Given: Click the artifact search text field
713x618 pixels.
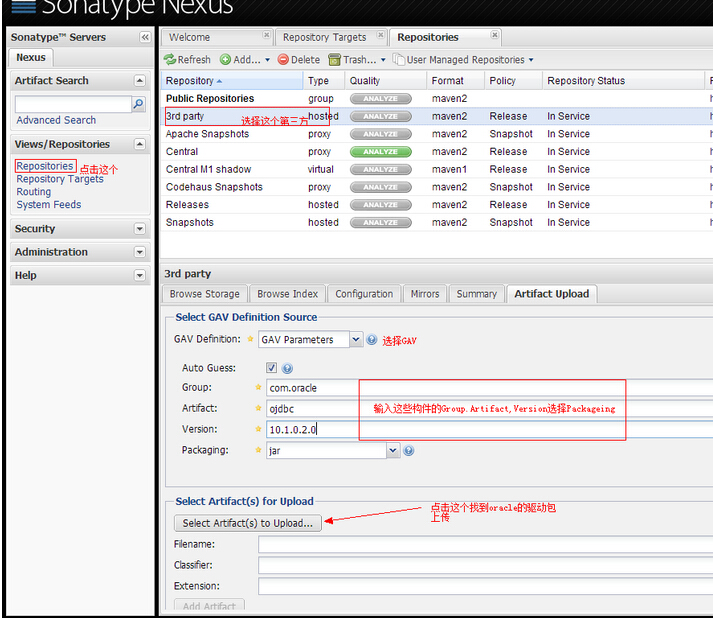Looking at the screenshot, I should 73,104.
